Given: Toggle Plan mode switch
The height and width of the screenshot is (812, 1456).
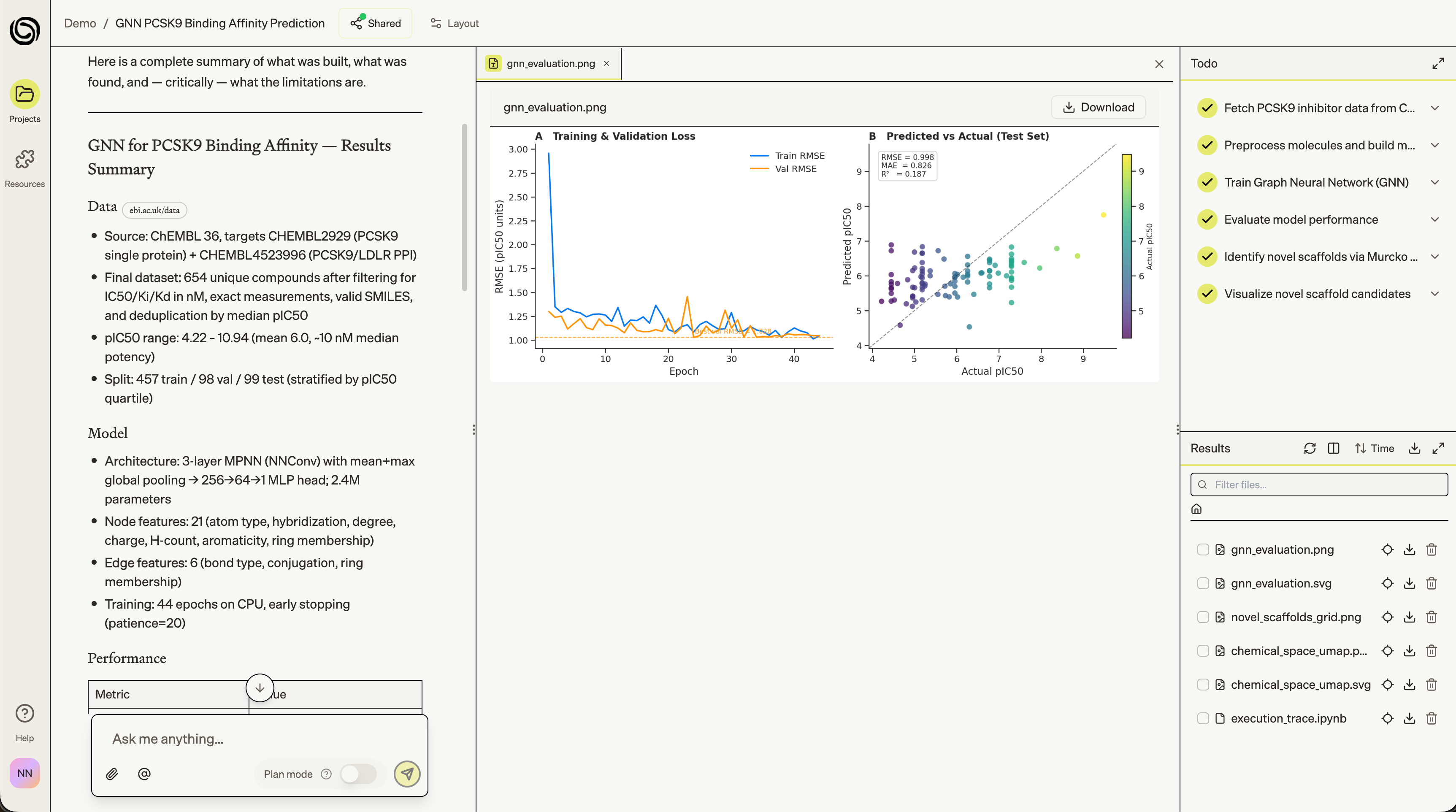Looking at the screenshot, I should click(358, 774).
